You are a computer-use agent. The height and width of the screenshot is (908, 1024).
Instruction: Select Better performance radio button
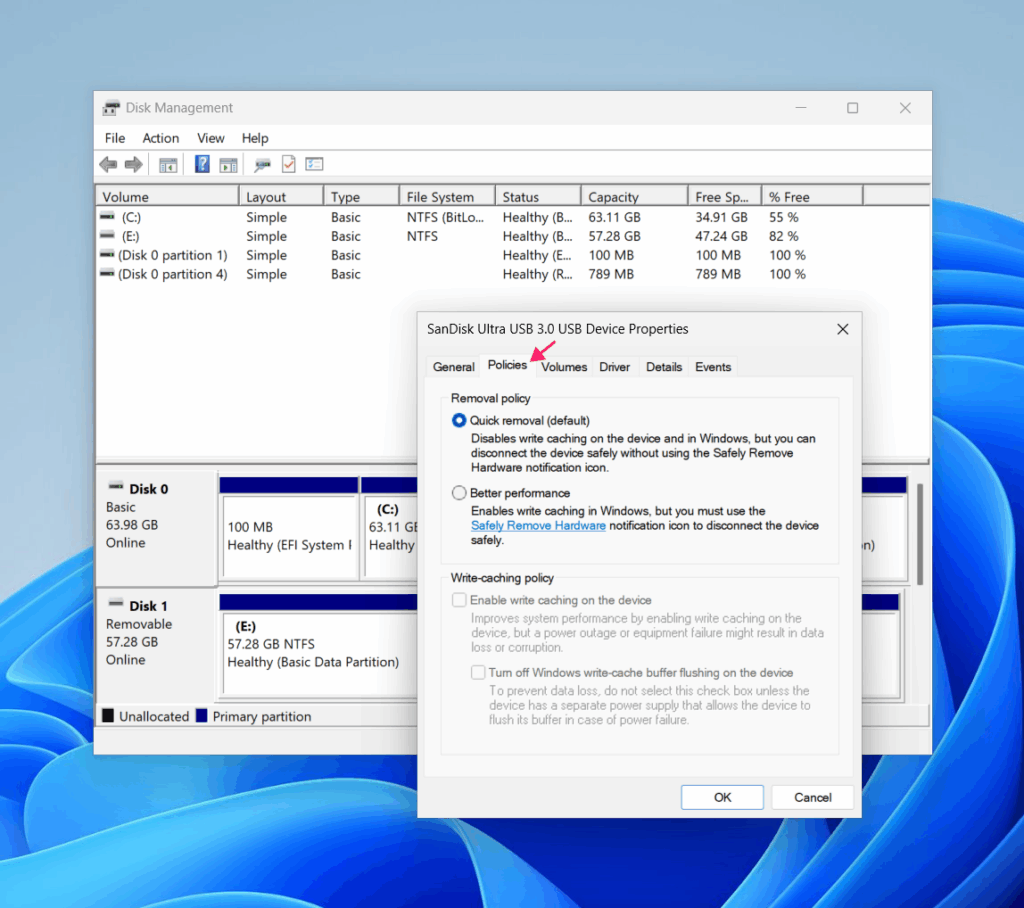pos(459,493)
